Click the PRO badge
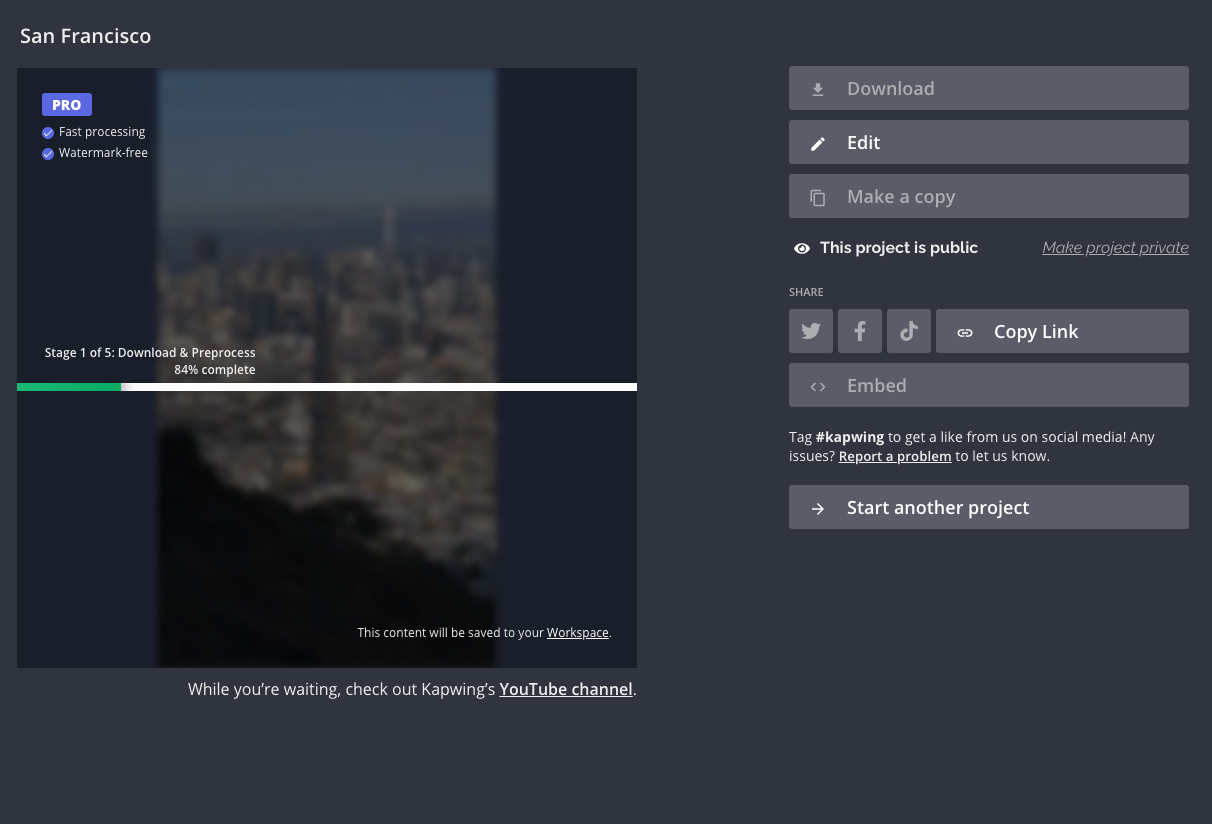This screenshot has height=824, width=1212. click(x=67, y=104)
